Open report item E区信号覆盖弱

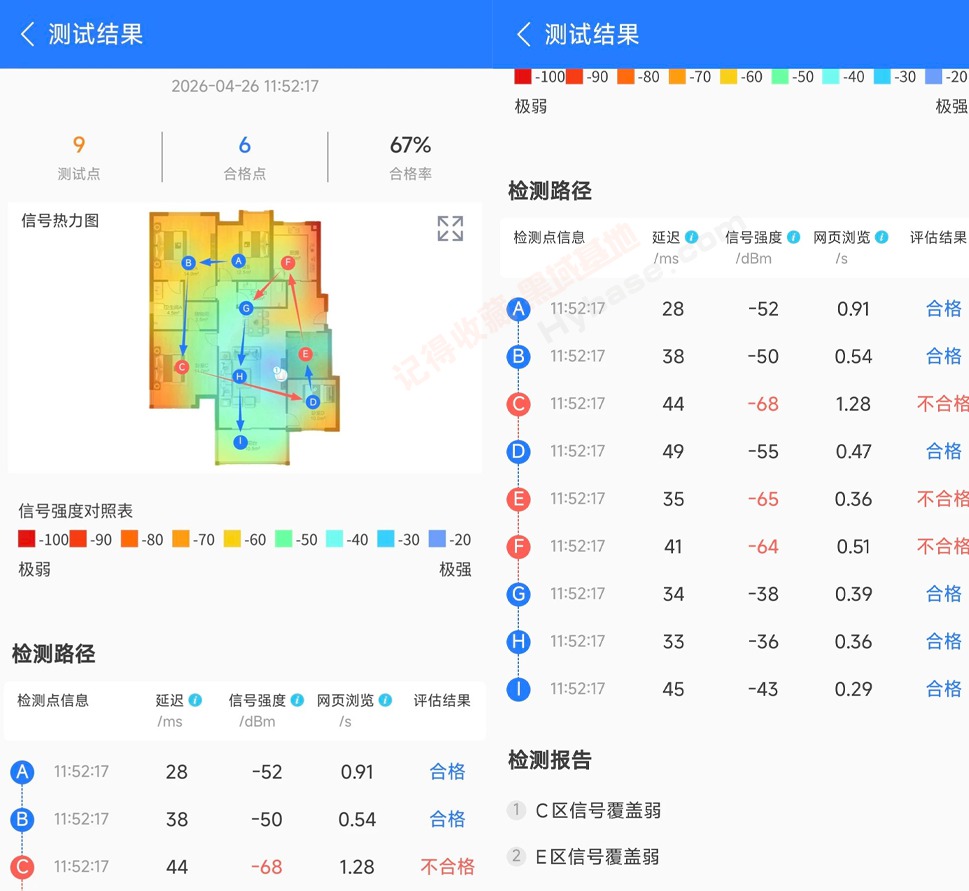point(597,856)
